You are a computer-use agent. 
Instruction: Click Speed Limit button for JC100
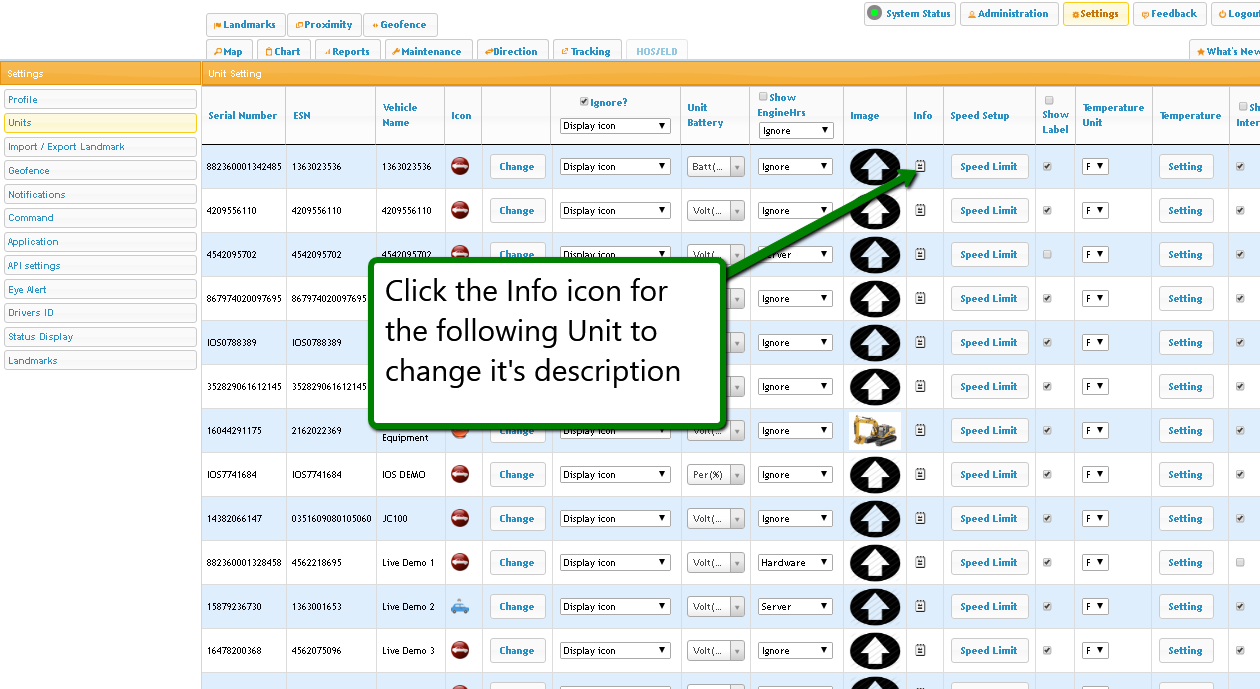tap(988, 519)
